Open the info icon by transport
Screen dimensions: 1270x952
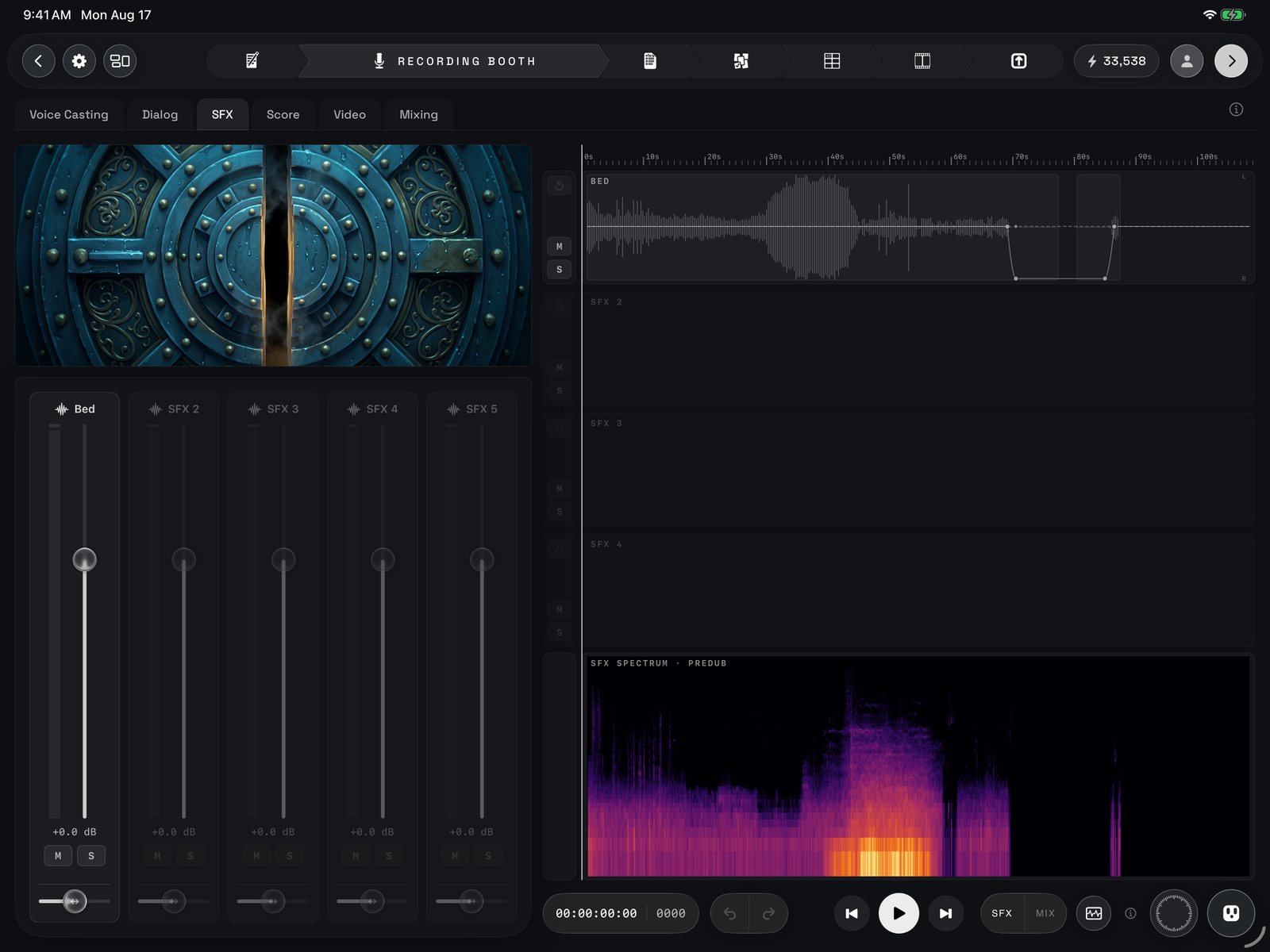click(1130, 914)
